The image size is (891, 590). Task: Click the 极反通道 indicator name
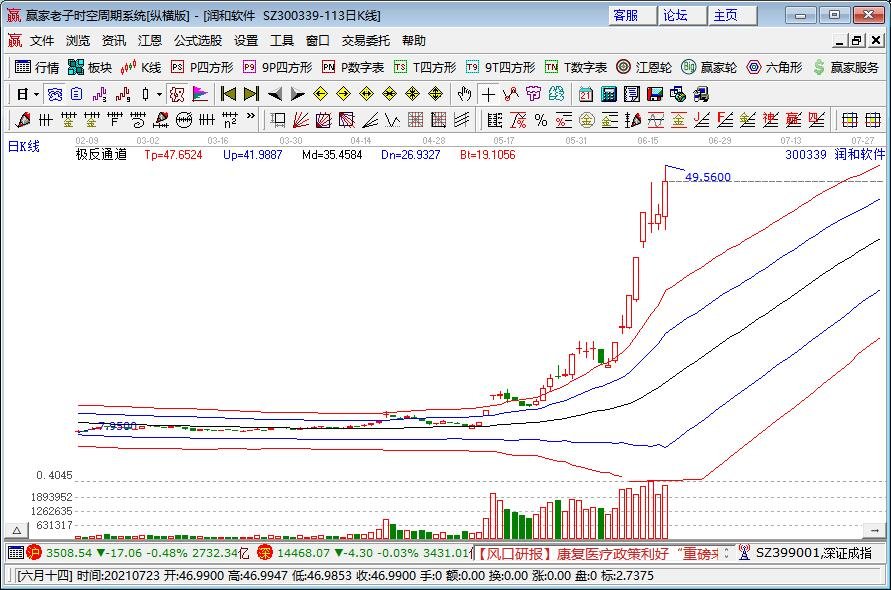click(x=101, y=154)
